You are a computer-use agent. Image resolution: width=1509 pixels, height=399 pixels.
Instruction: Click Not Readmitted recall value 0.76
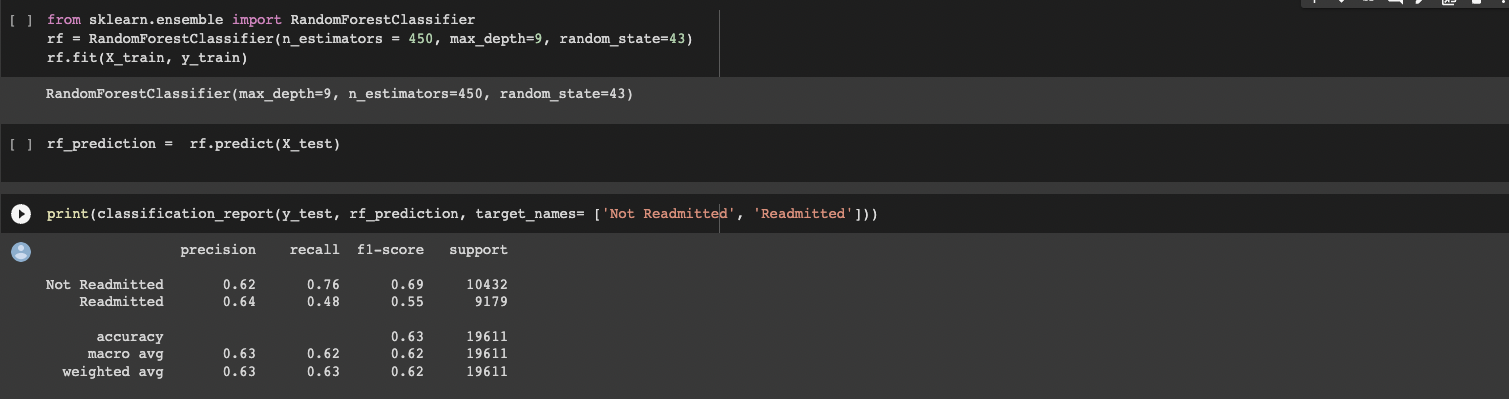coord(323,285)
